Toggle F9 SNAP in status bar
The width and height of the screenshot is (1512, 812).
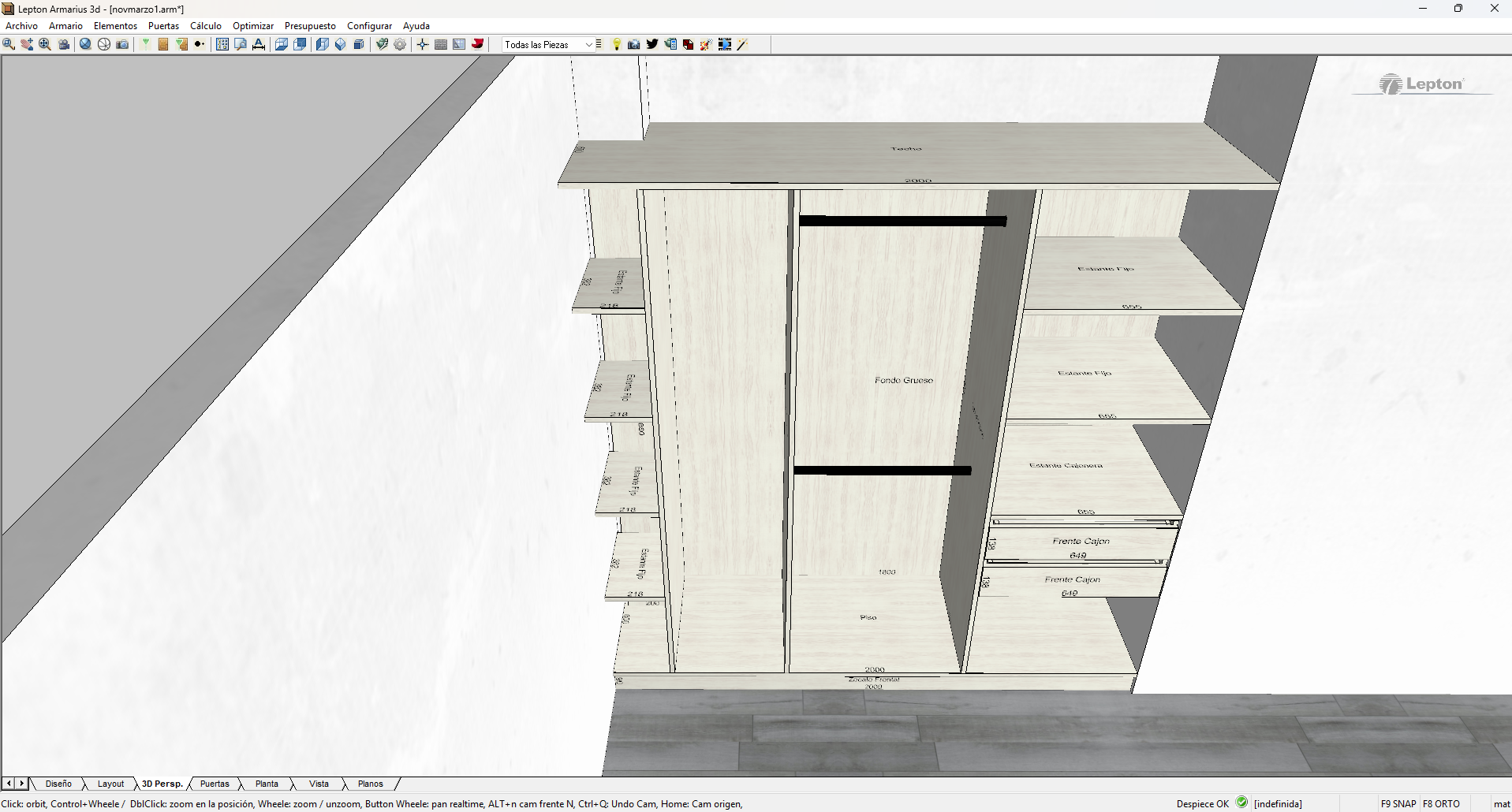click(x=1398, y=804)
